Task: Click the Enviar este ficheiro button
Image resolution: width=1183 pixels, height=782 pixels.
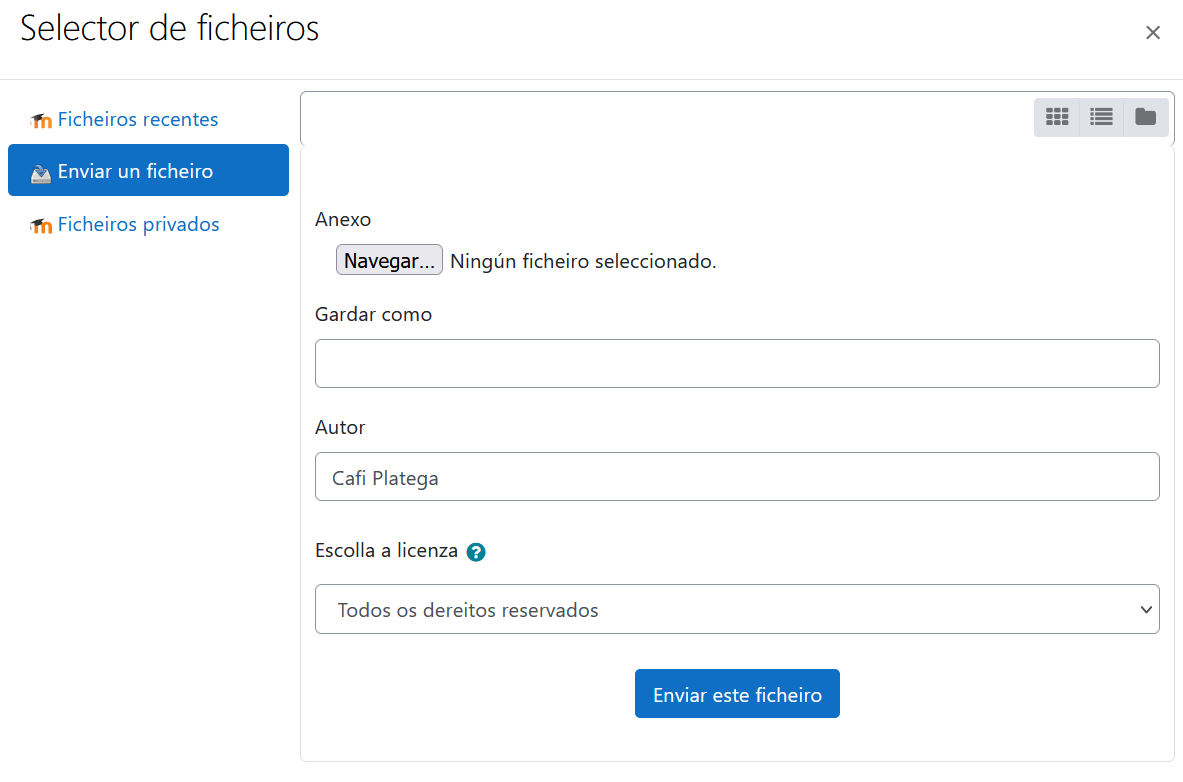Action: (x=737, y=694)
